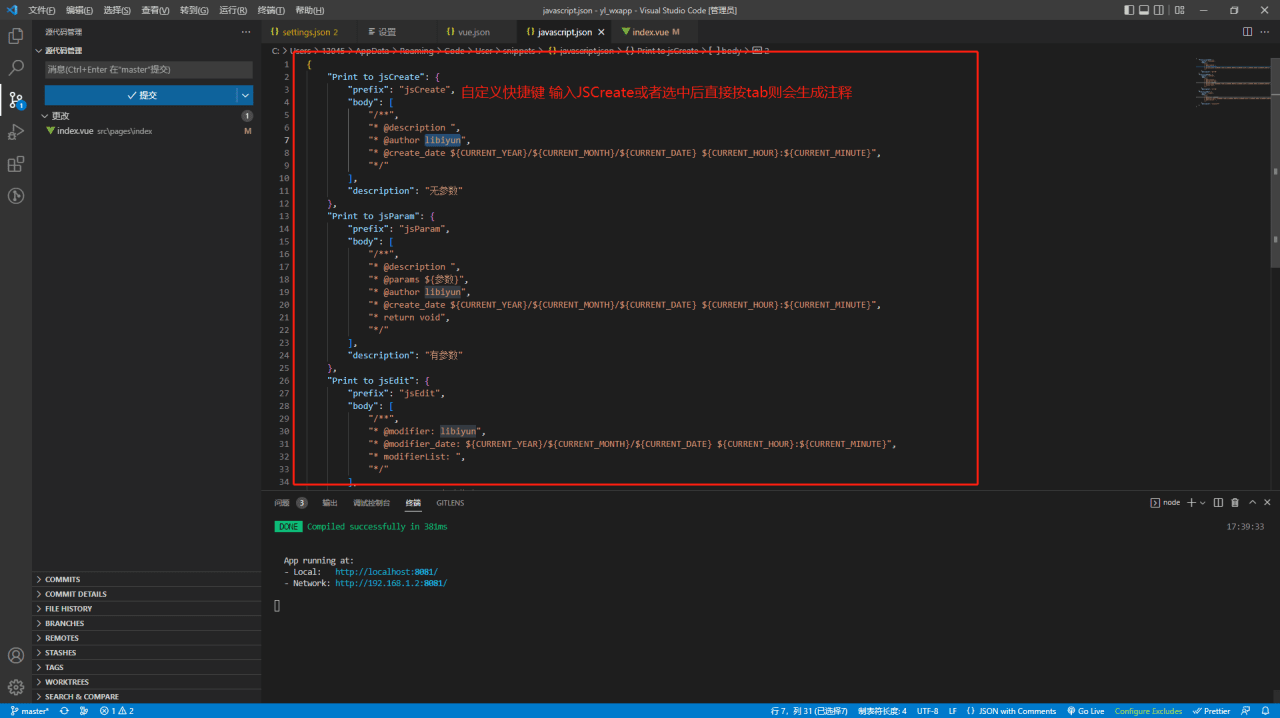
Task: Open the Search view icon
Action: point(16,68)
